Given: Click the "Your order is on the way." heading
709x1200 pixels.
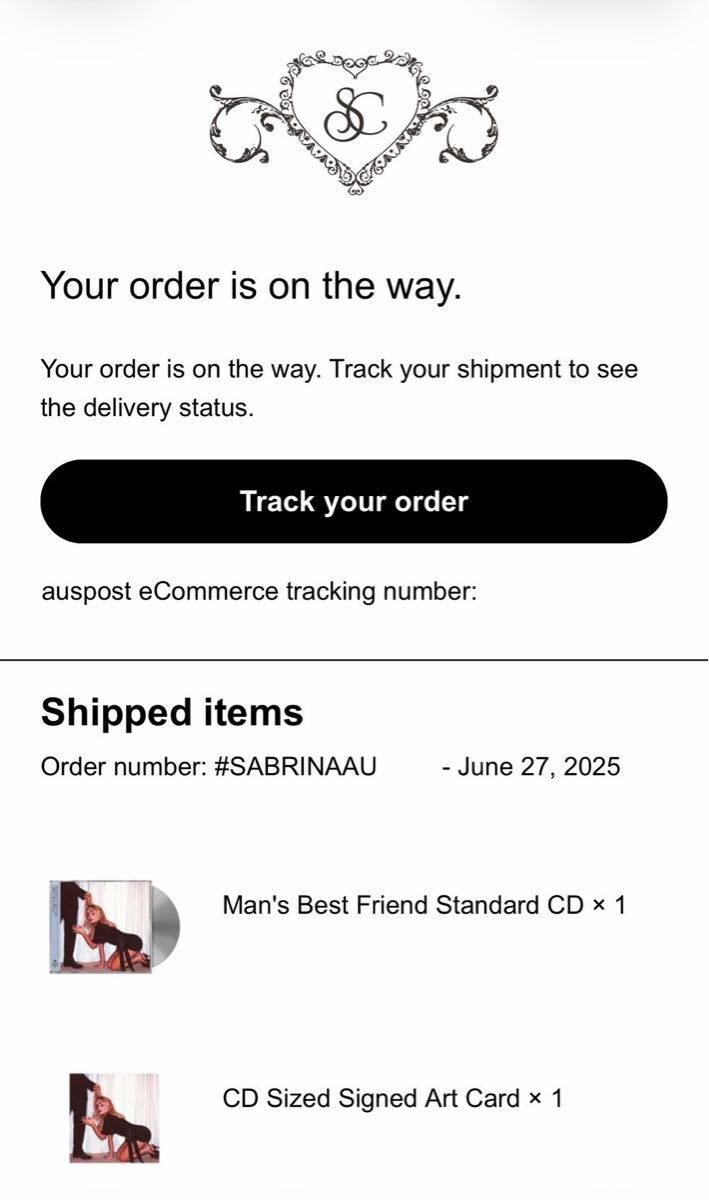Looking at the screenshot, I should [x=251, y=286].
